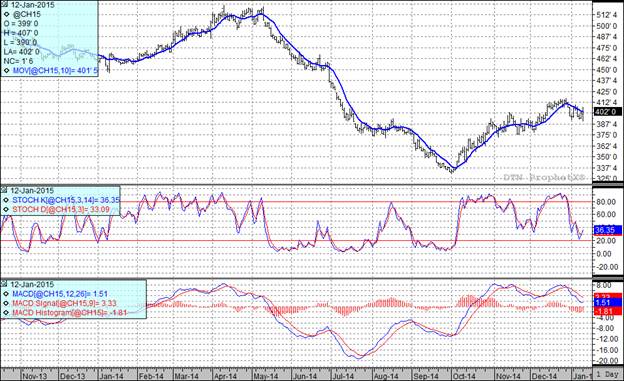Click the Nov-13 label on the time axis
This screenshot has height=381, width=624.
[34, 376]
